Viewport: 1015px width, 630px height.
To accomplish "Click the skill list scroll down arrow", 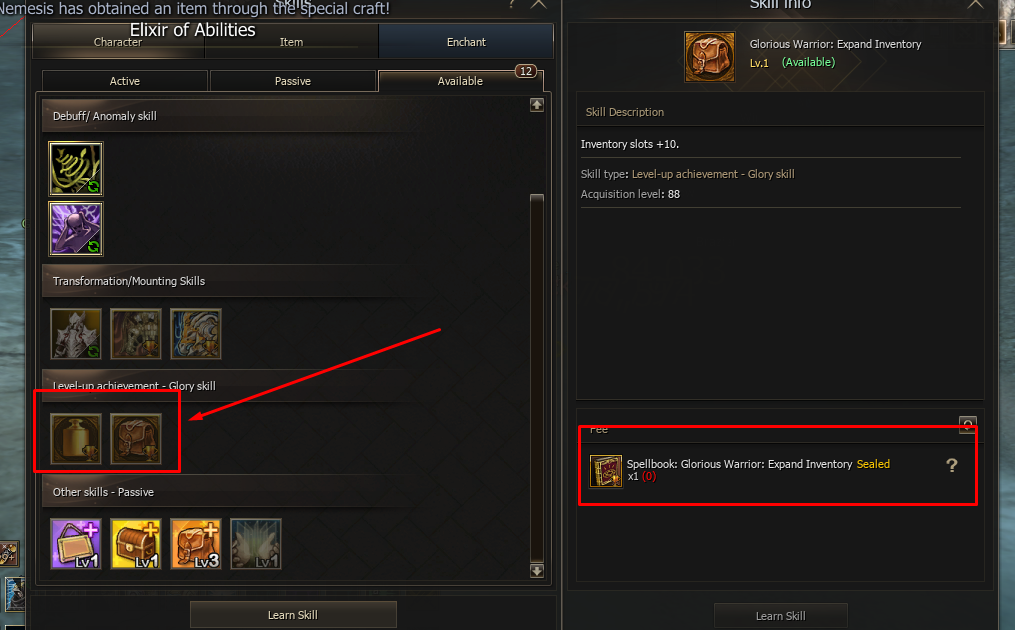I will point(537,570).
